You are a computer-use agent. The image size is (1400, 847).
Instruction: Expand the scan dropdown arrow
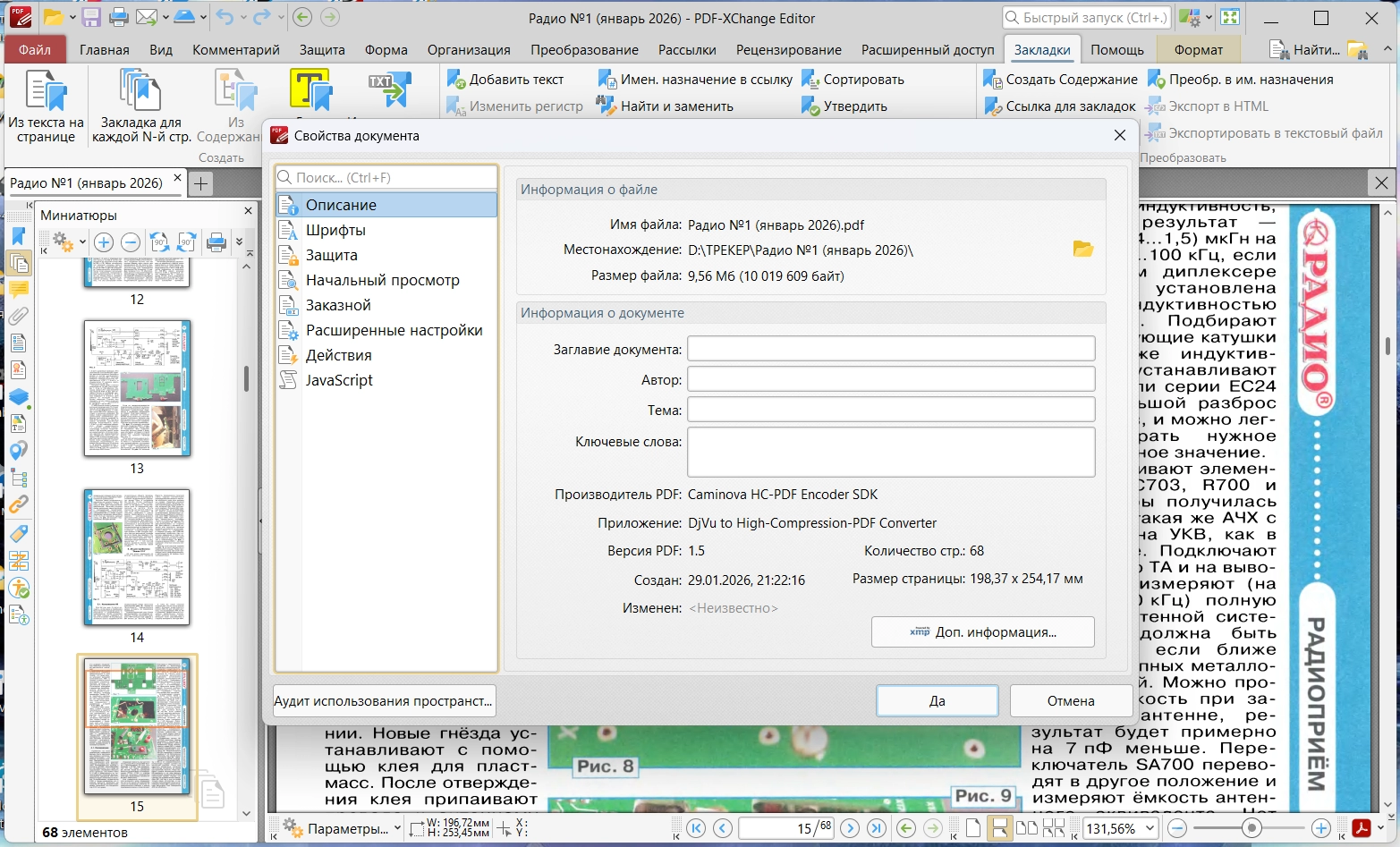[x=204, y=17]
